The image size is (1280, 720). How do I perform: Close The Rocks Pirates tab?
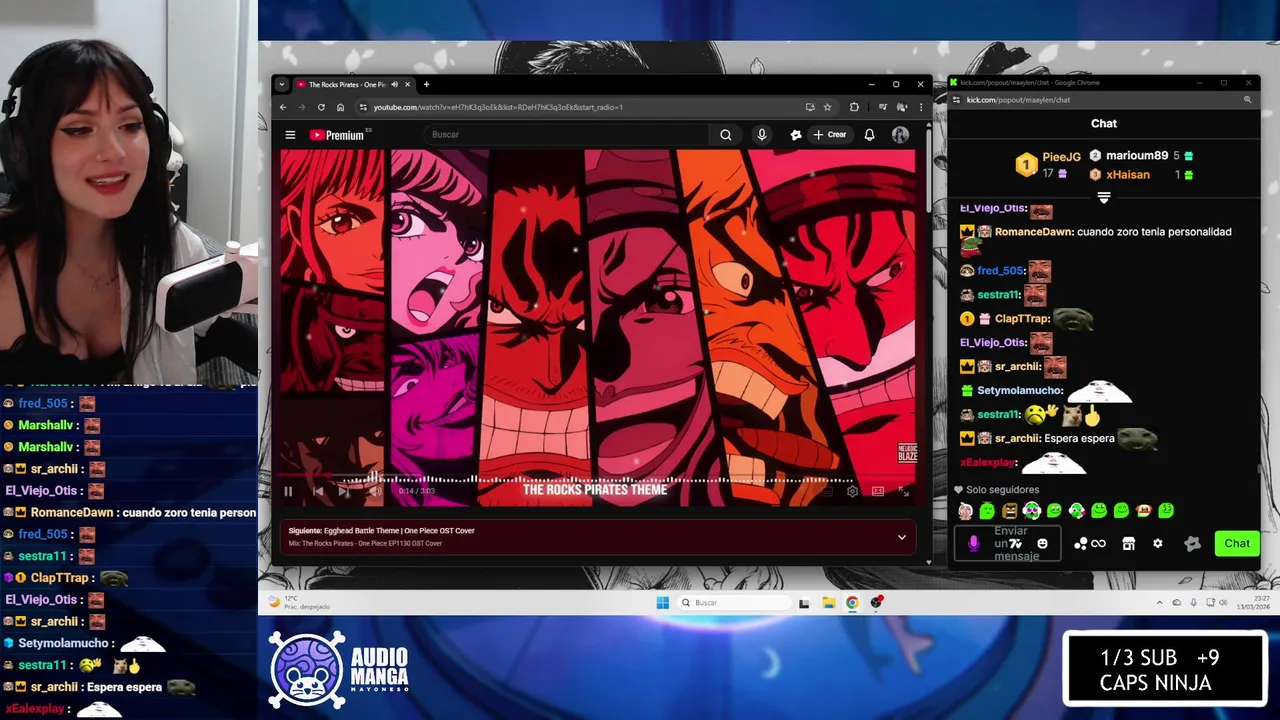pyautogui.click(x=407, y=85)
